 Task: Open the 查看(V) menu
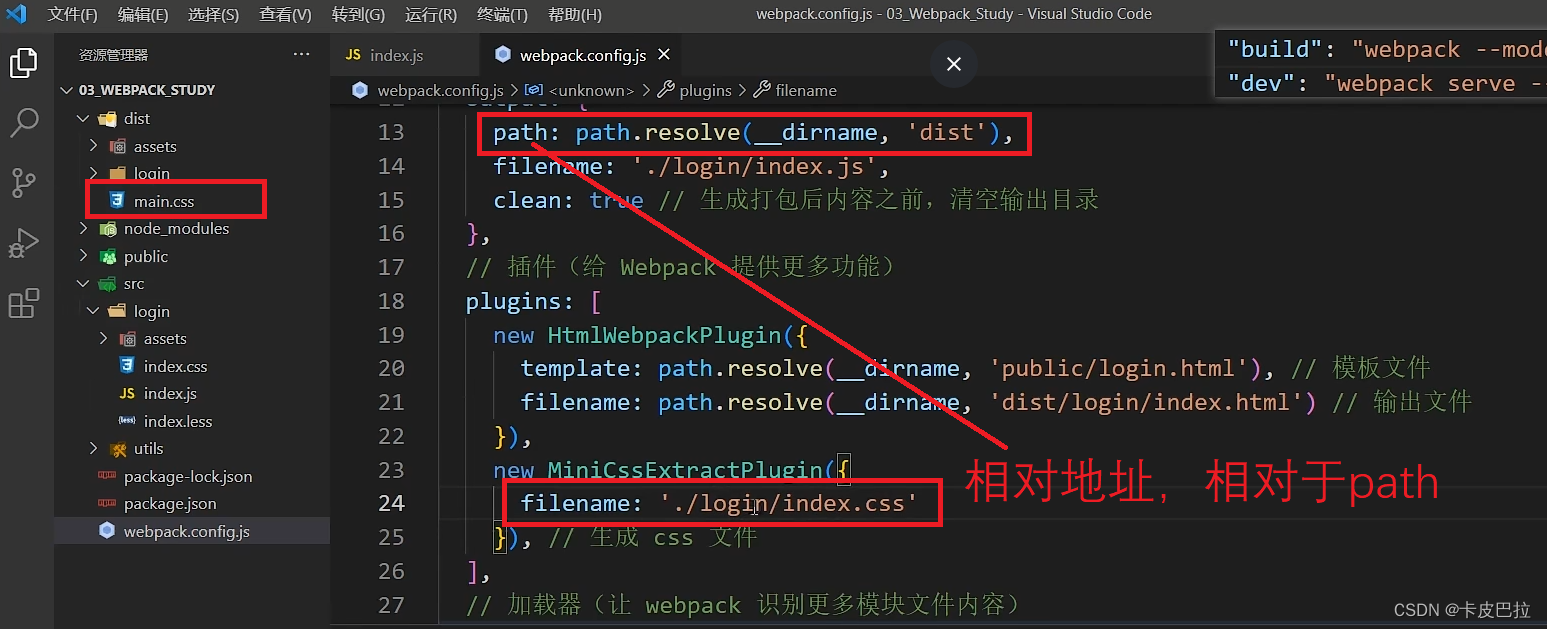(285, 14)
